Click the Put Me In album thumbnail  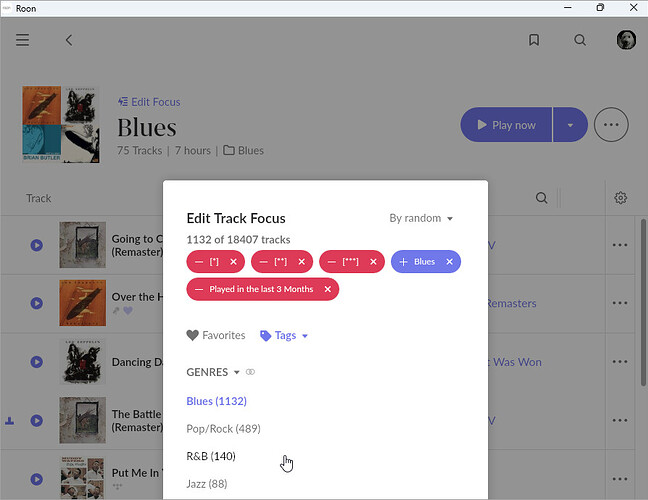tap(82, 478)
